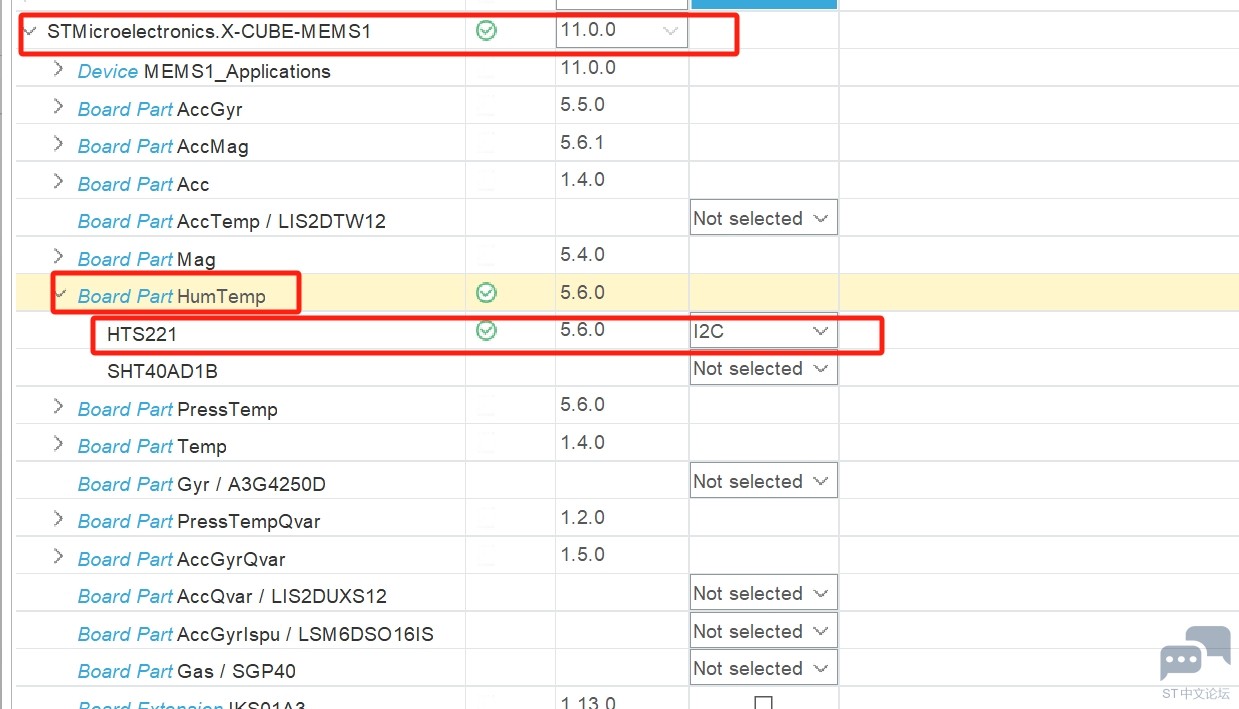Open the AccTemp / LIS2DTW12 selection dropdown
1239x709 pixels.
(x=763, y=218)
